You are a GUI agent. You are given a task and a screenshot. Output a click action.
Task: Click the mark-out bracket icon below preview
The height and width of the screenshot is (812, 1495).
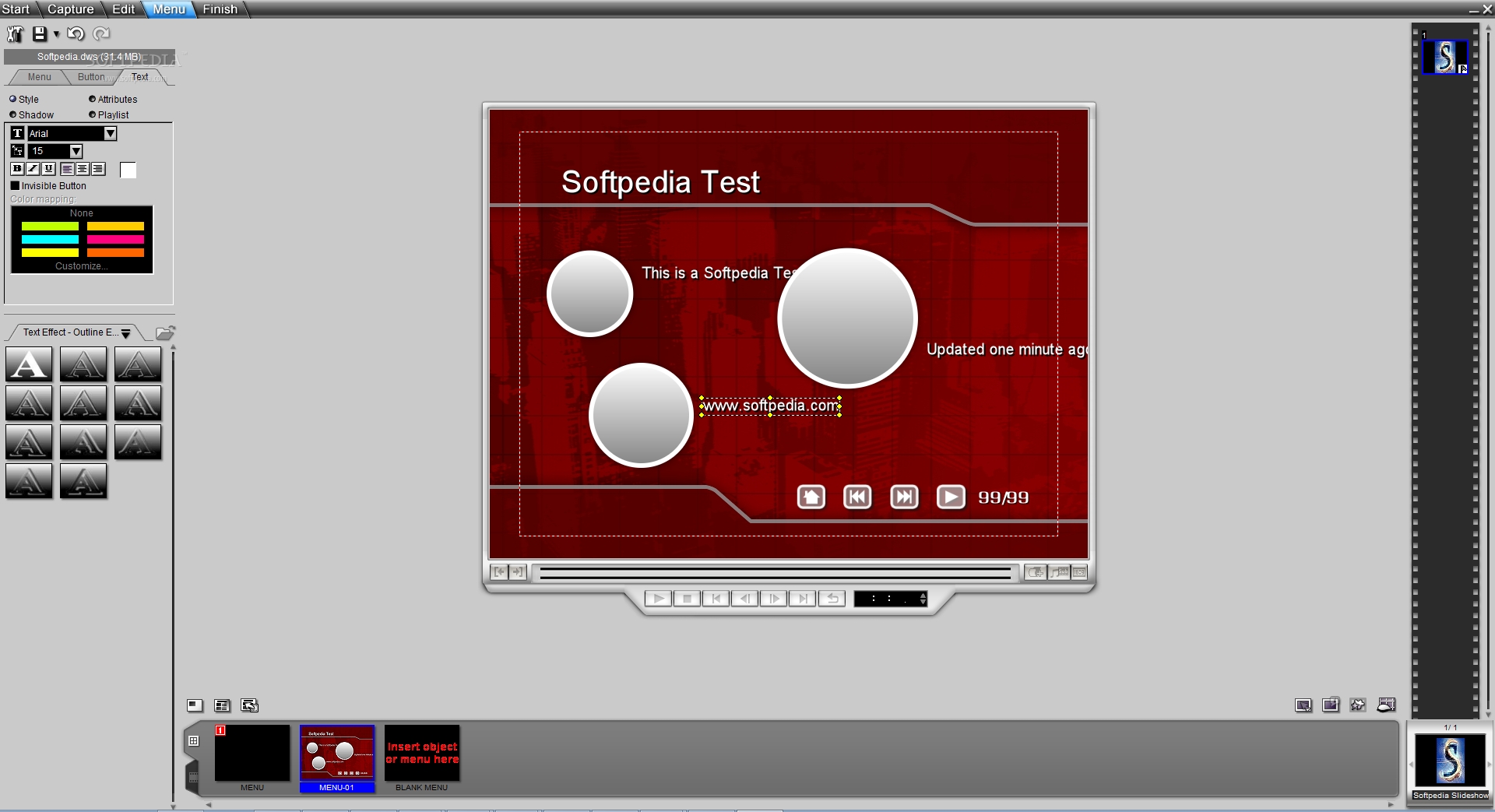click(518, 572)
